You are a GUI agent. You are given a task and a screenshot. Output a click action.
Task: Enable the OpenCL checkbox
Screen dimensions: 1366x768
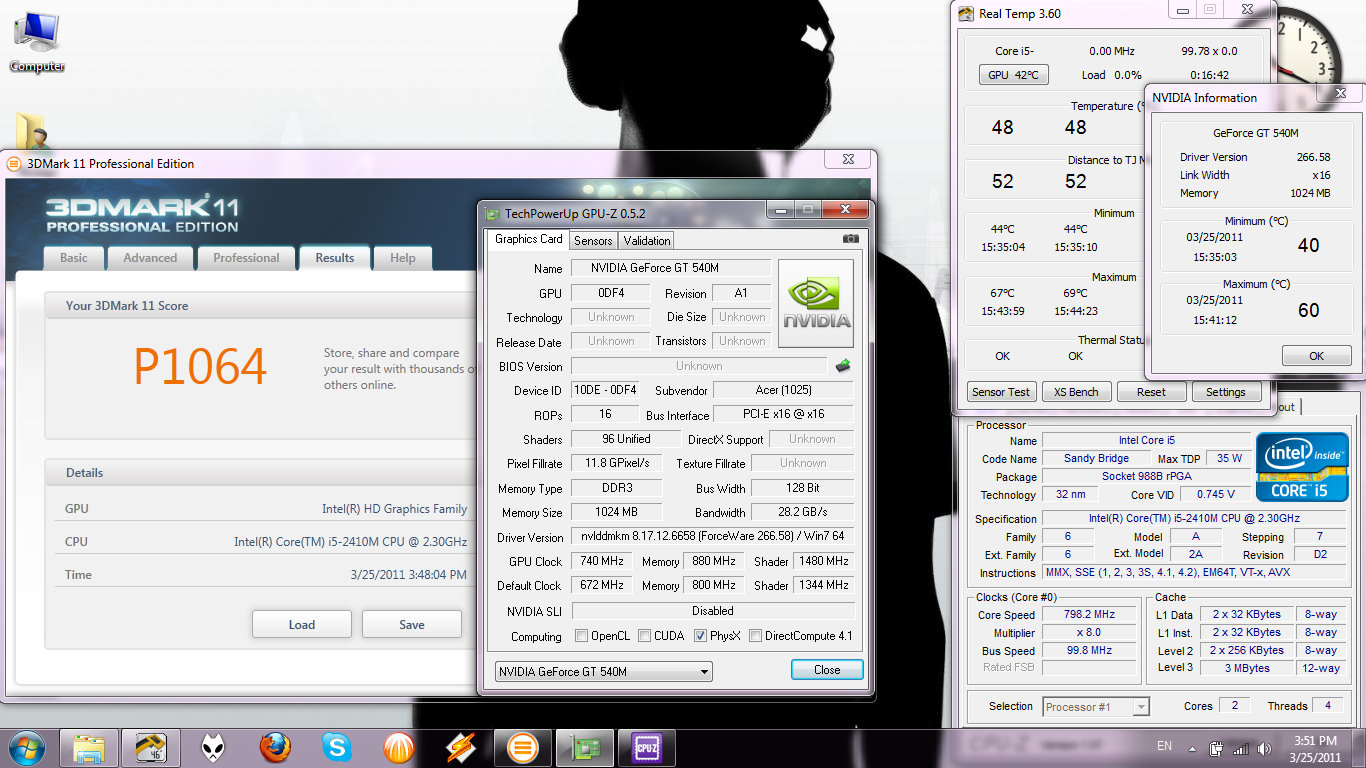point(582,636)
